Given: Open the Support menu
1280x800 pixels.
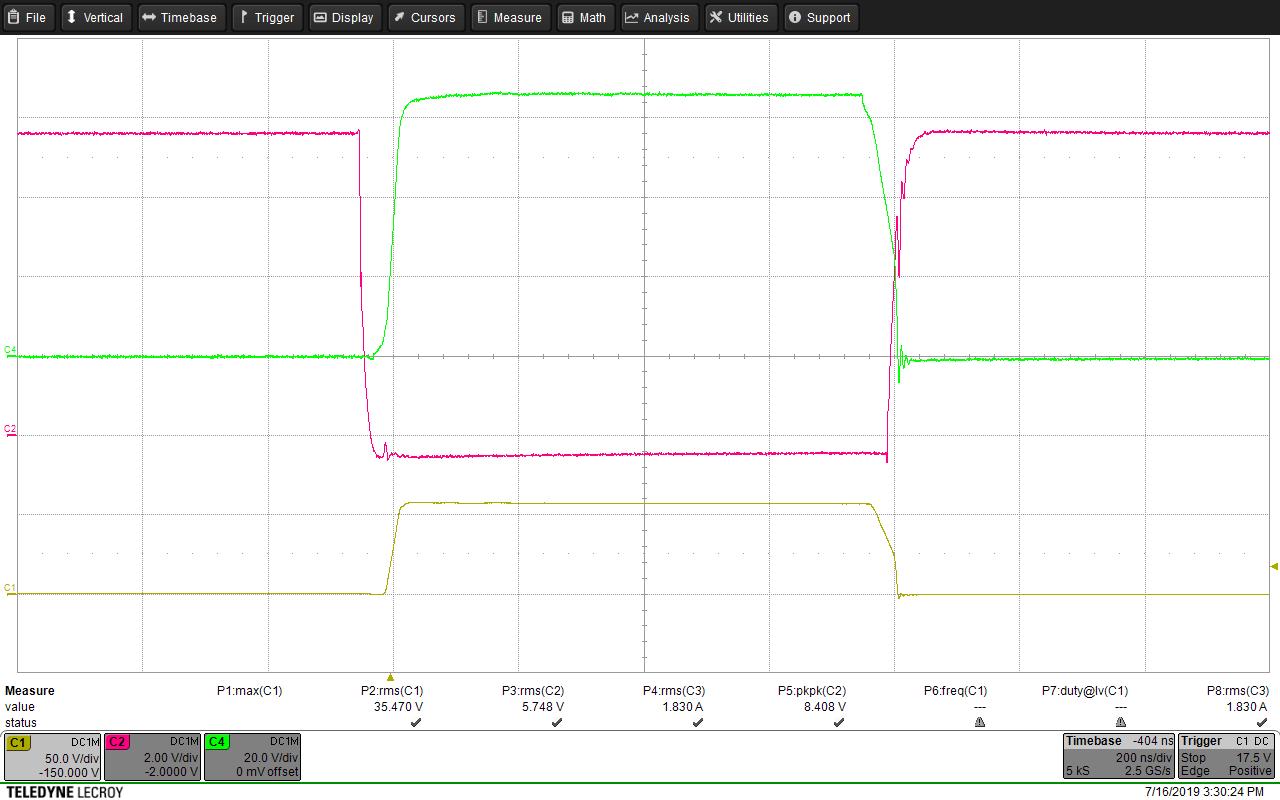Looking at the screenshot, I should pos(820,17).
